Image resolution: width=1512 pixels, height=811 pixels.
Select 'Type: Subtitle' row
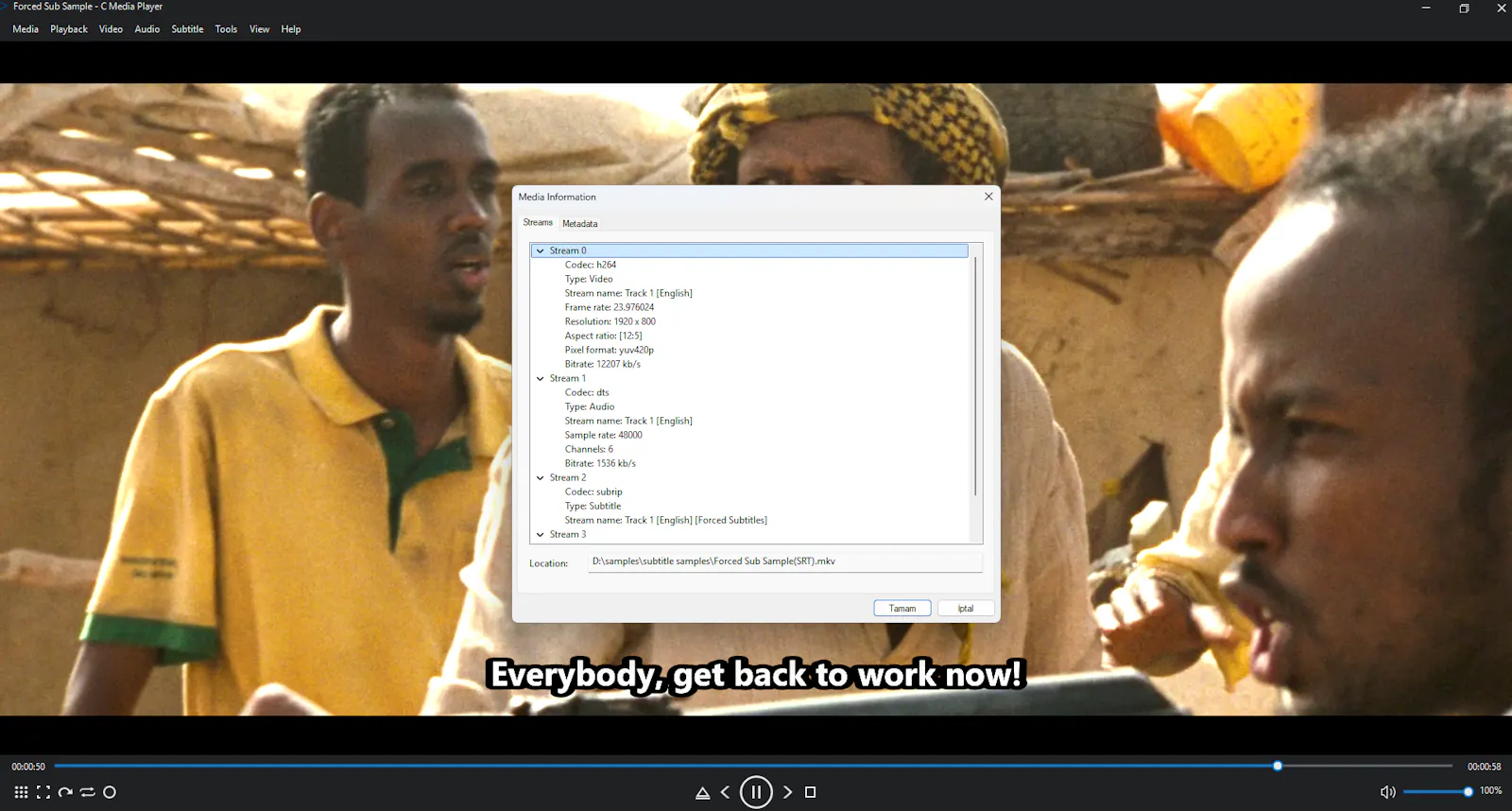coord(593,506)
